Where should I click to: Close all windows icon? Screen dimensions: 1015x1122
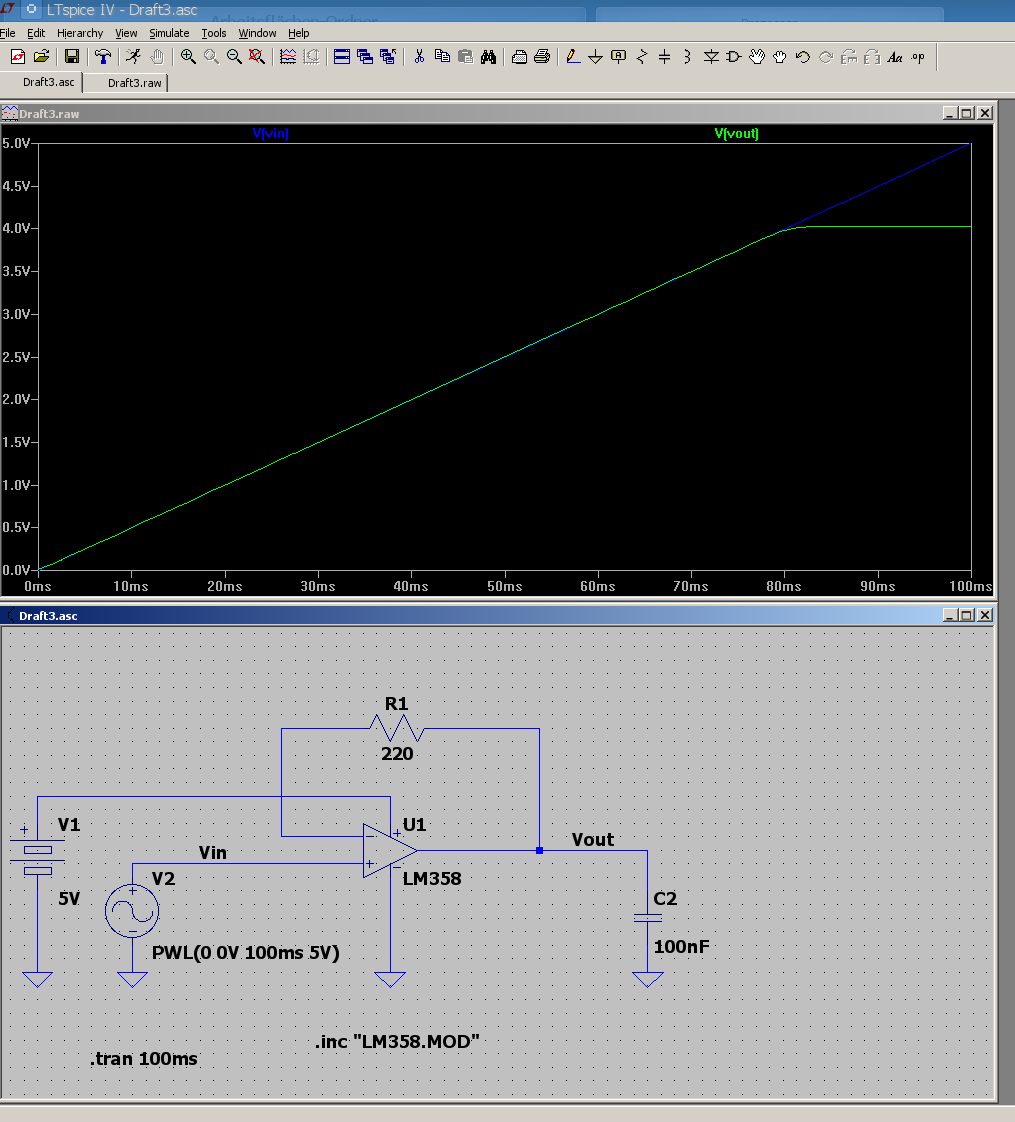click(388, 57)
